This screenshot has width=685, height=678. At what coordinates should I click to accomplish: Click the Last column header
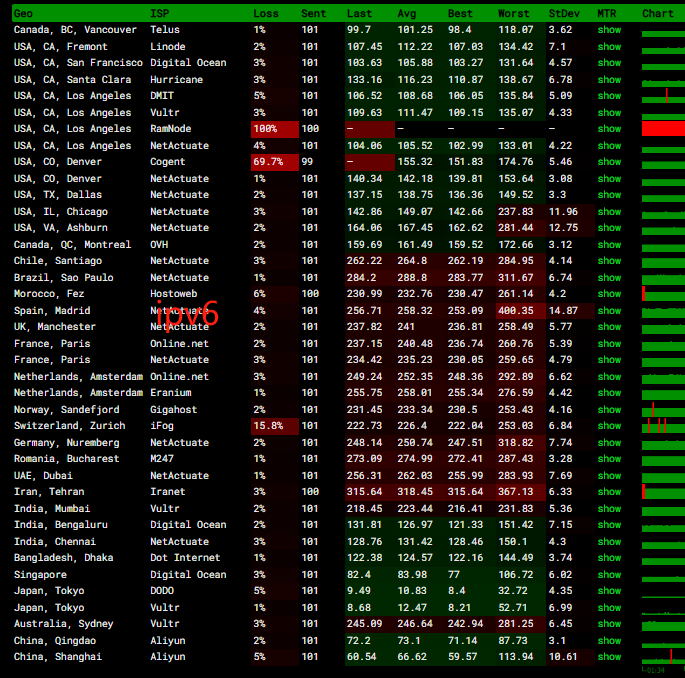click(x=359, y=14)
